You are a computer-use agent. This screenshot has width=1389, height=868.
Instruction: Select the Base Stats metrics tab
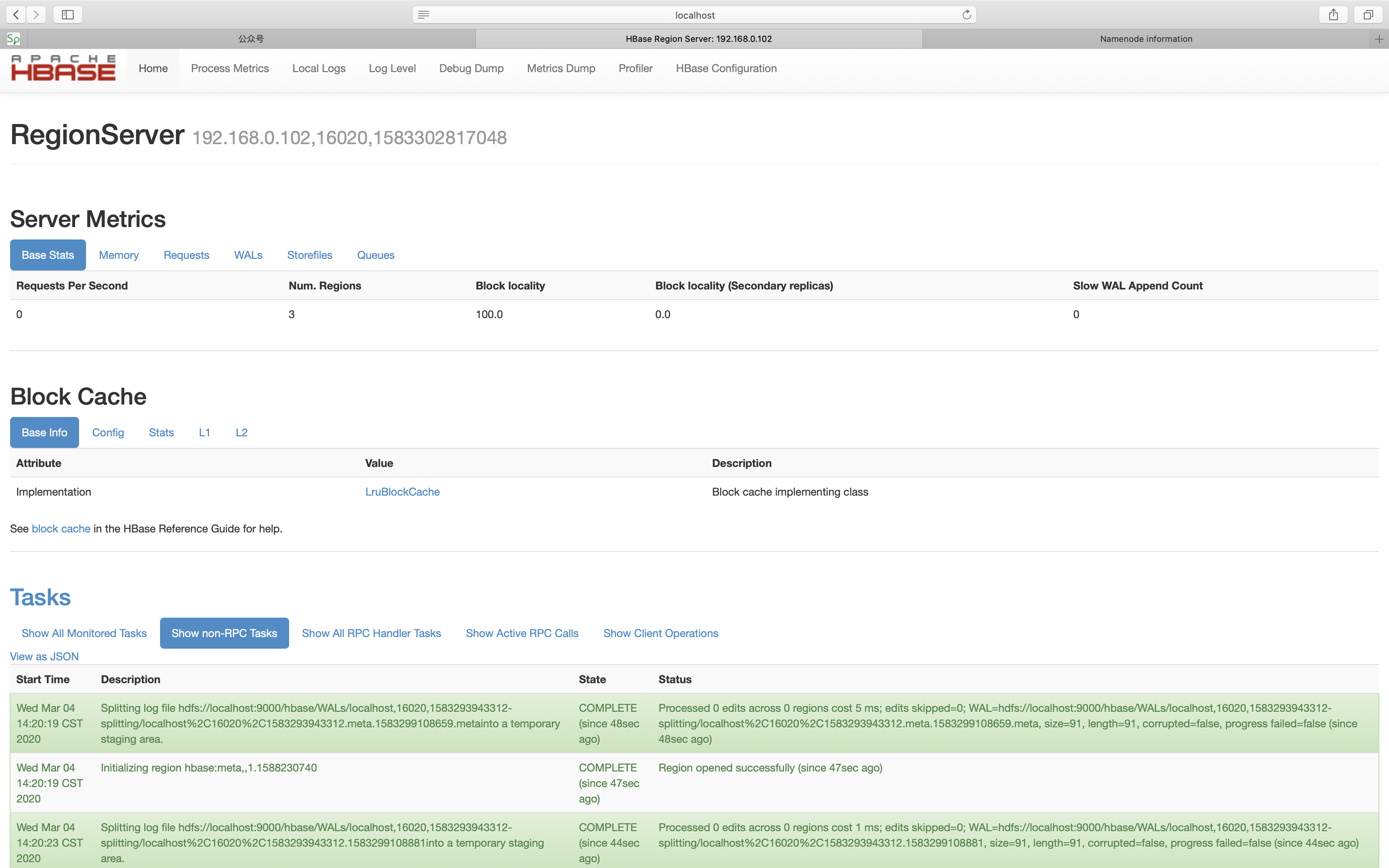tap(48, 255)
